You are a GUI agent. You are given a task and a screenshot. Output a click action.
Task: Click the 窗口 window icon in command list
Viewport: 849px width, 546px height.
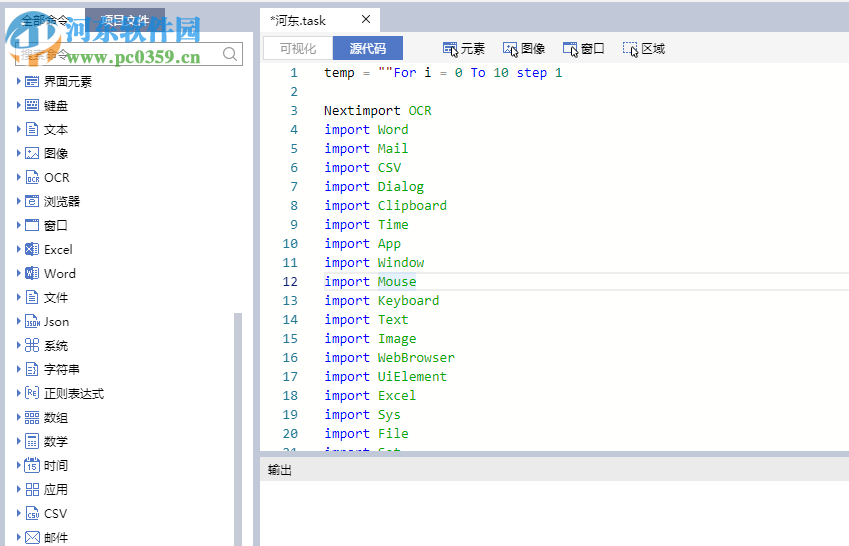(32, 225)
